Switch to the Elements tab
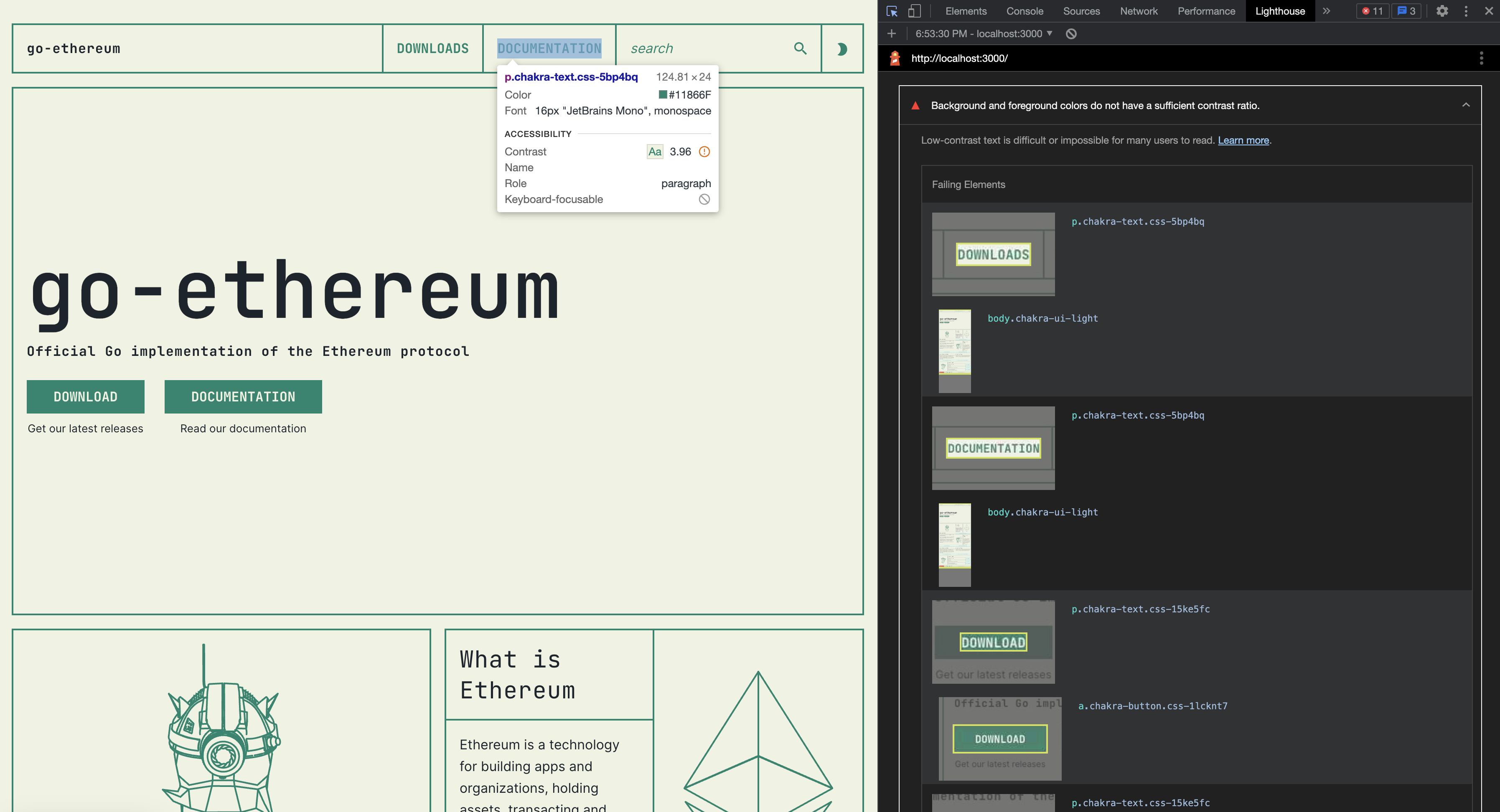Image resolution: width=1500 pixels, height=812 pixels. [966, 11]
